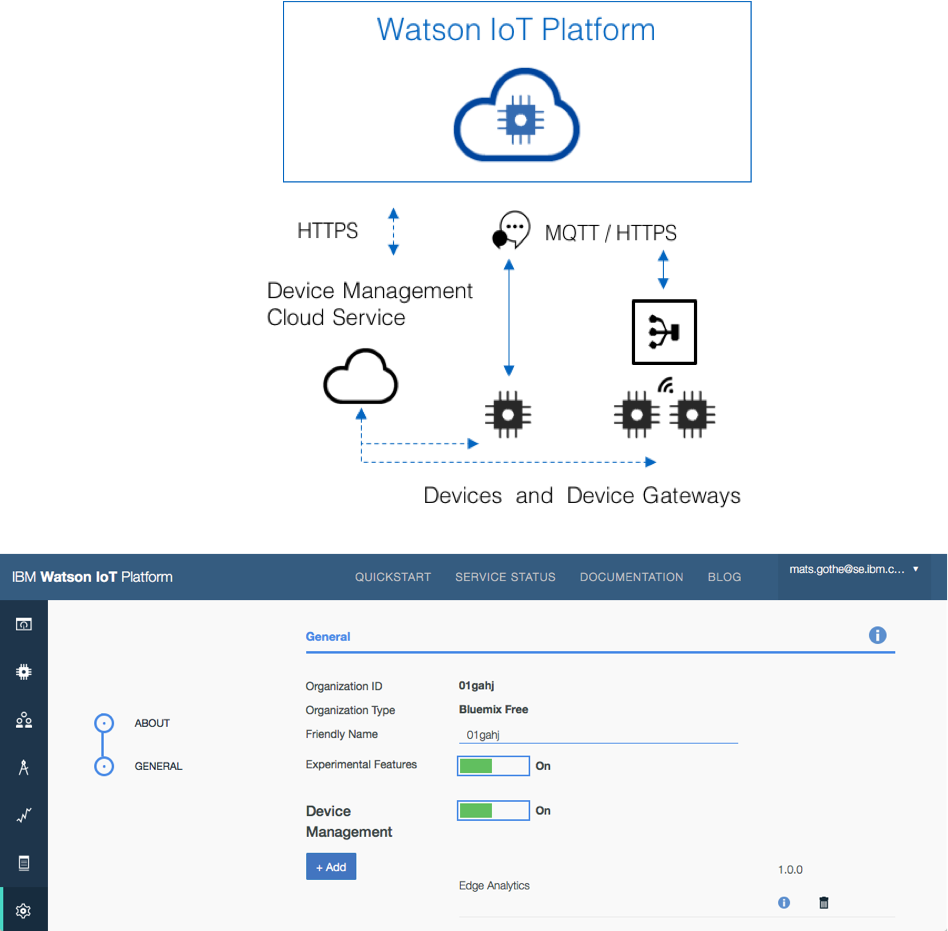Click the Watson IoT cloud chip icon
This screenshot has height=931, width=948.
[x=517, y=115]
